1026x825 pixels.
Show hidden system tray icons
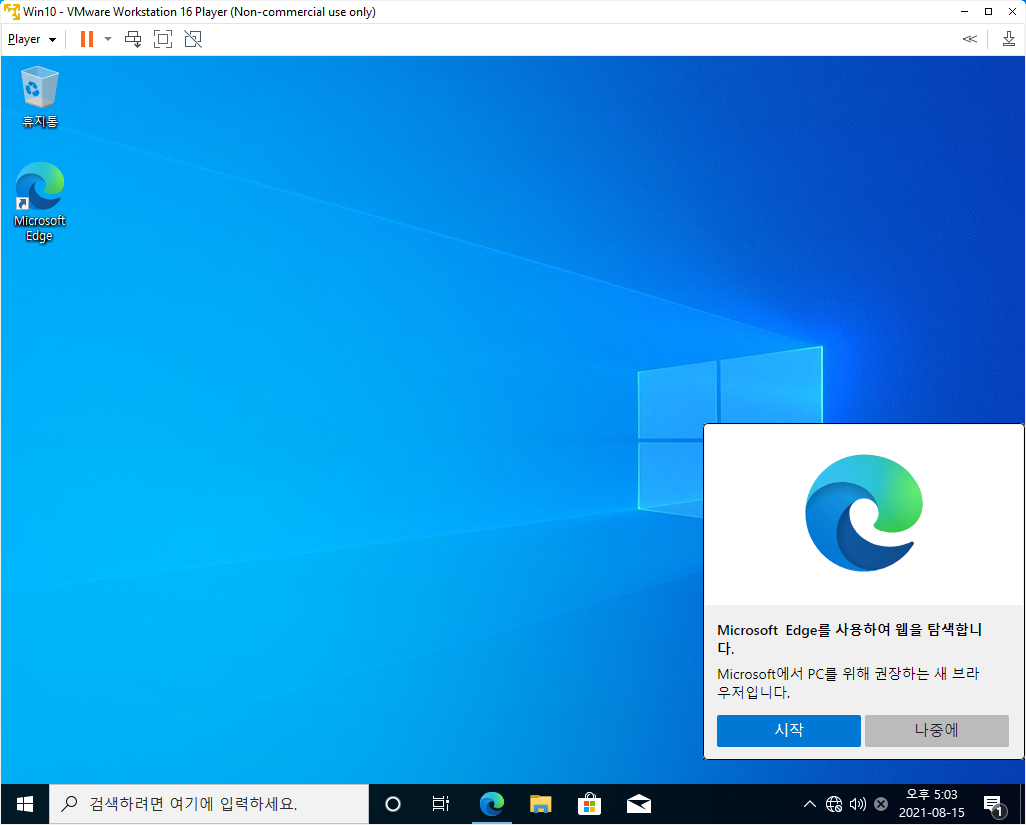[x=809, y=804]
